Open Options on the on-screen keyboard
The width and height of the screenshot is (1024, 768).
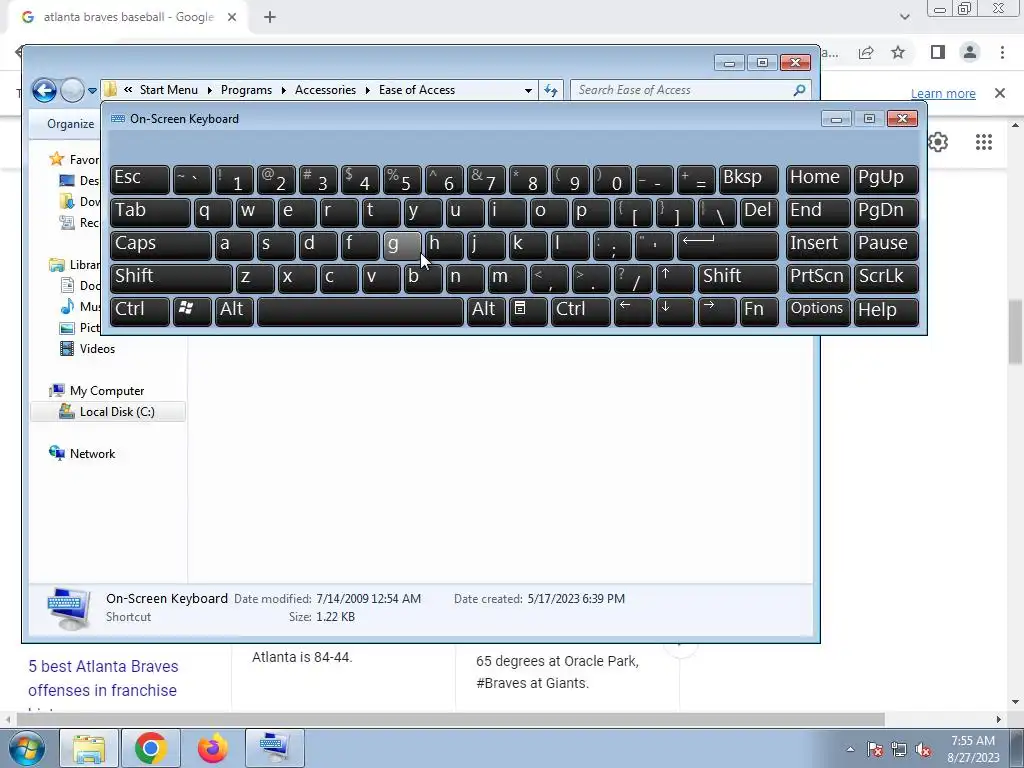(x=817, y=310)
